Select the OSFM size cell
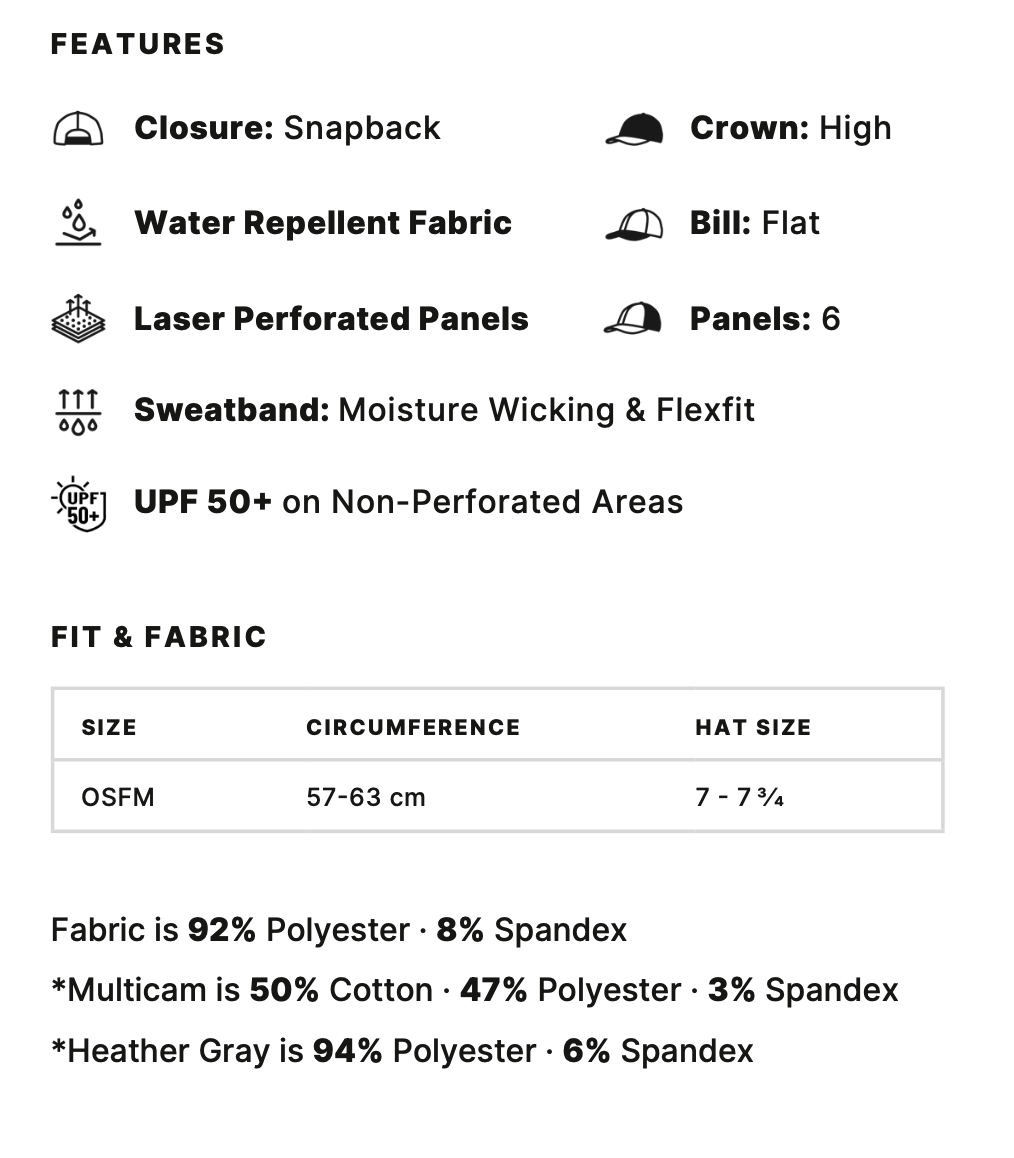The height and width of the screenshot is (1158, 1014). click(118, 797)
